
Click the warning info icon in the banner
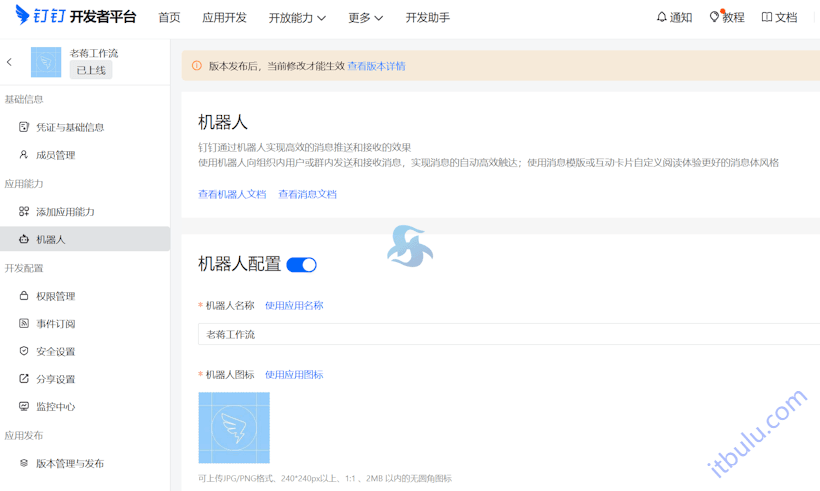(x=197, y=66)
